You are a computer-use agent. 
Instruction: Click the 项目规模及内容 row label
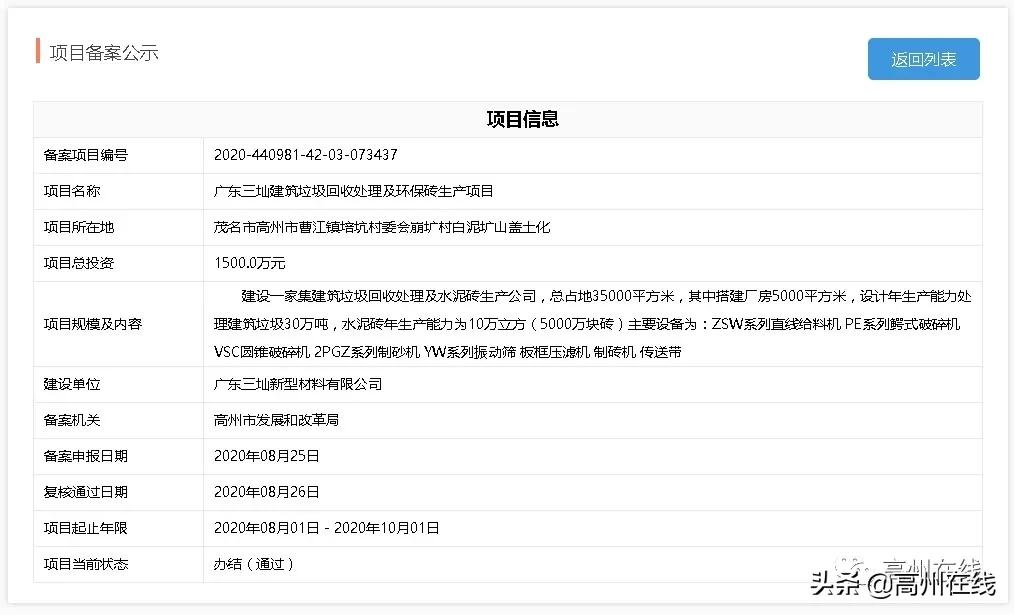coord(82,323)
